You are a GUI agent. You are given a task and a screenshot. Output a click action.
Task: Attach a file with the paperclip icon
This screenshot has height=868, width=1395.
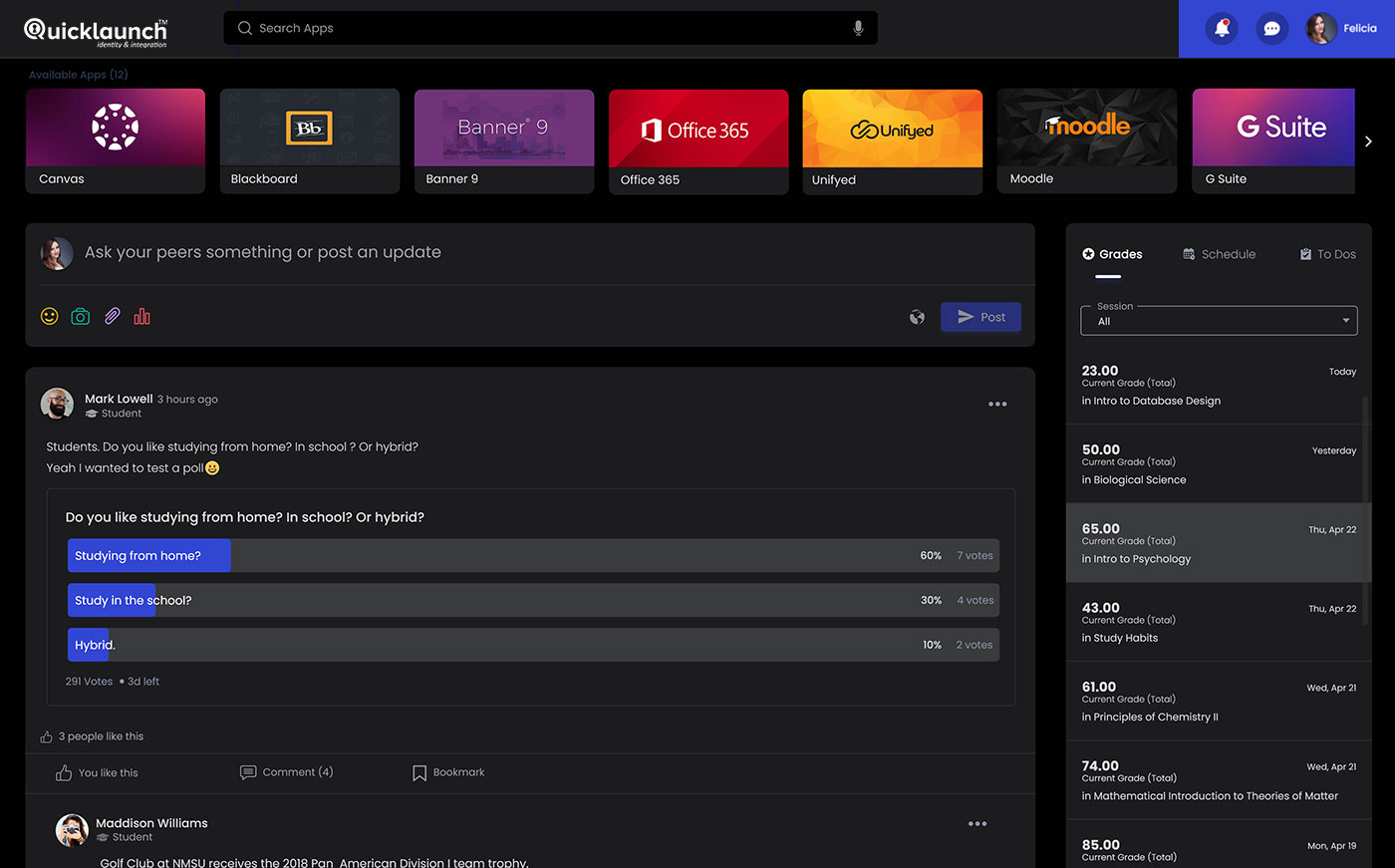[112, 316]
